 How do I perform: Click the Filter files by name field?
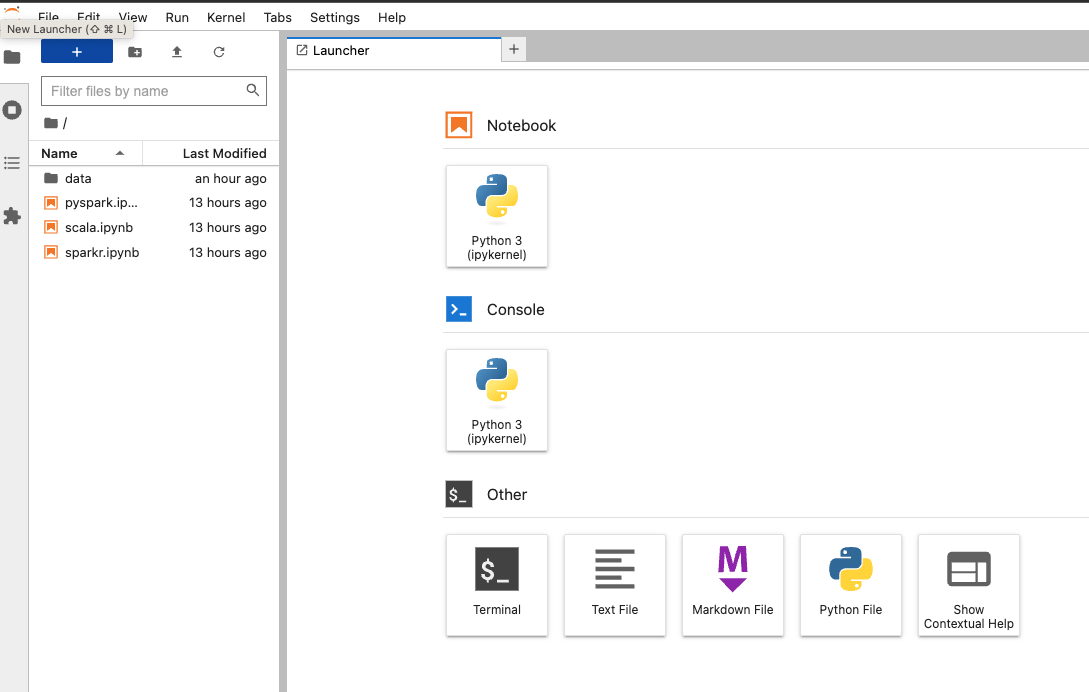[154, 91]
